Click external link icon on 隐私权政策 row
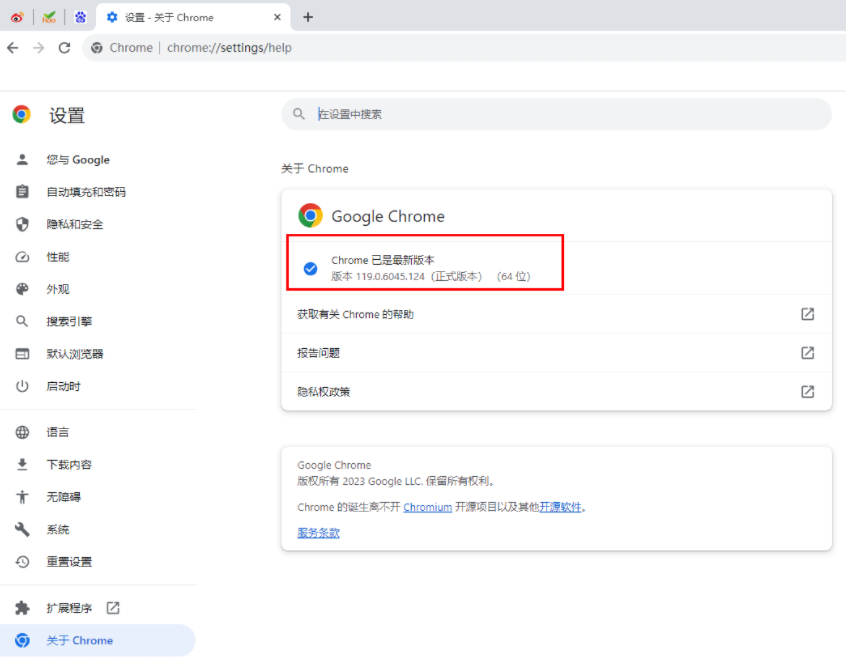The image size is (846, 669). pyautogui.click(x=808, y=392)
